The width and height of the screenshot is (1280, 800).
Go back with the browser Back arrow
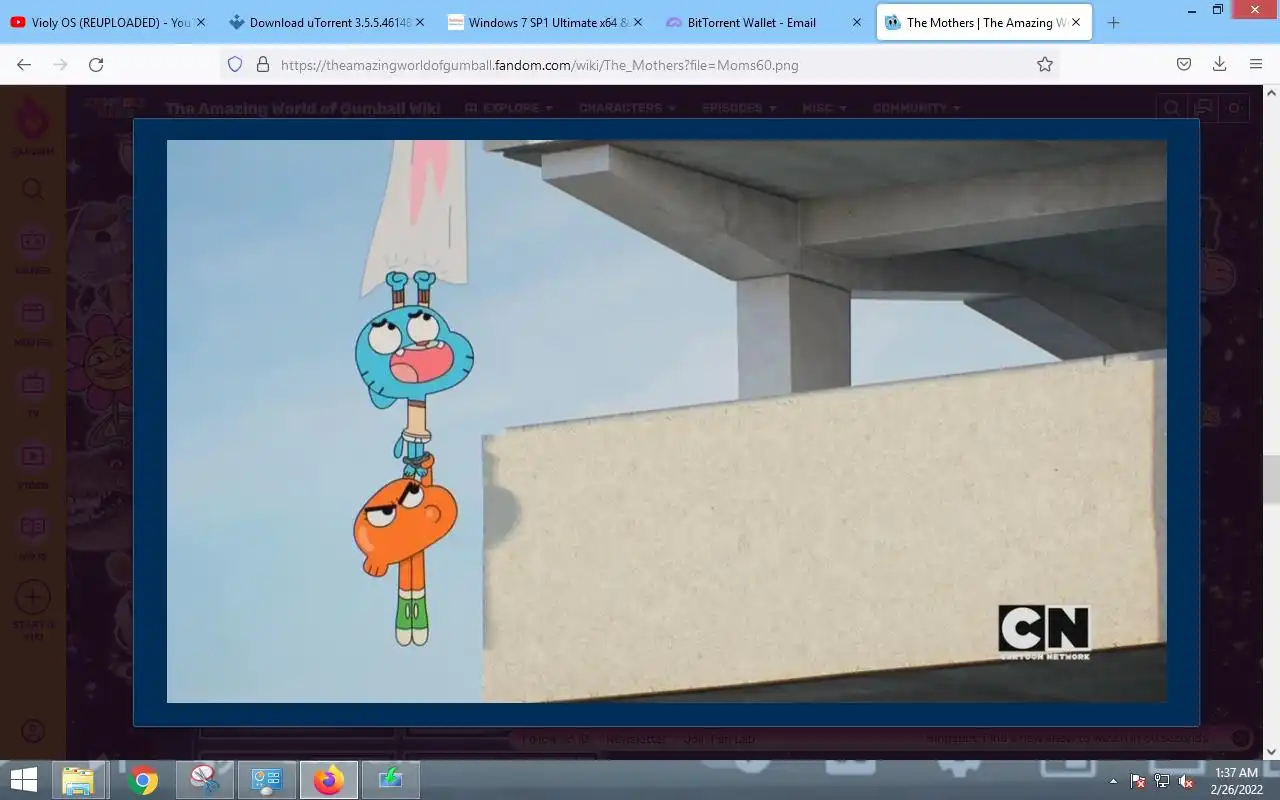click(x=24, y=64)
